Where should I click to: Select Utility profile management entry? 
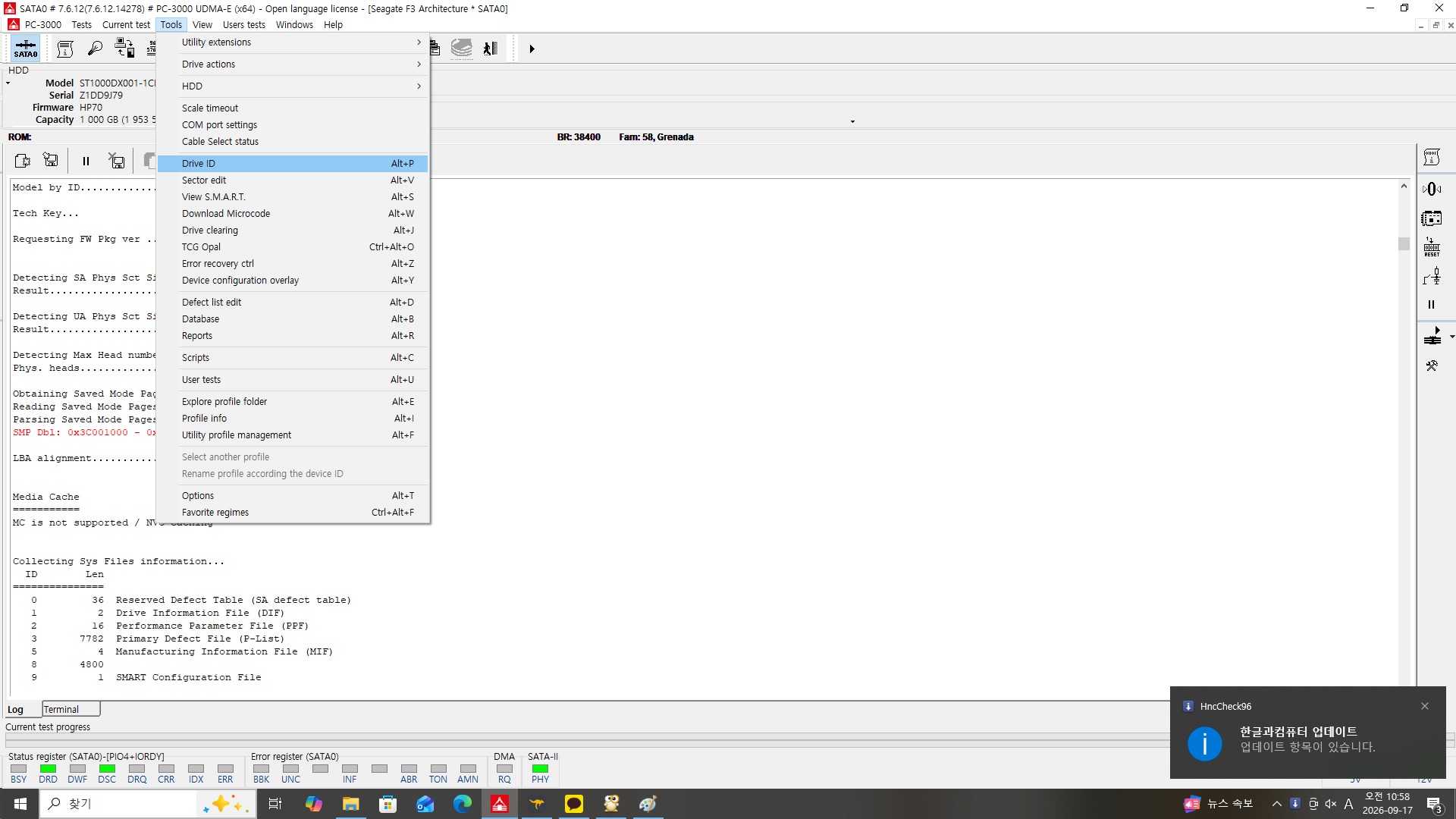pyautogui.click(x=293, y=435)
